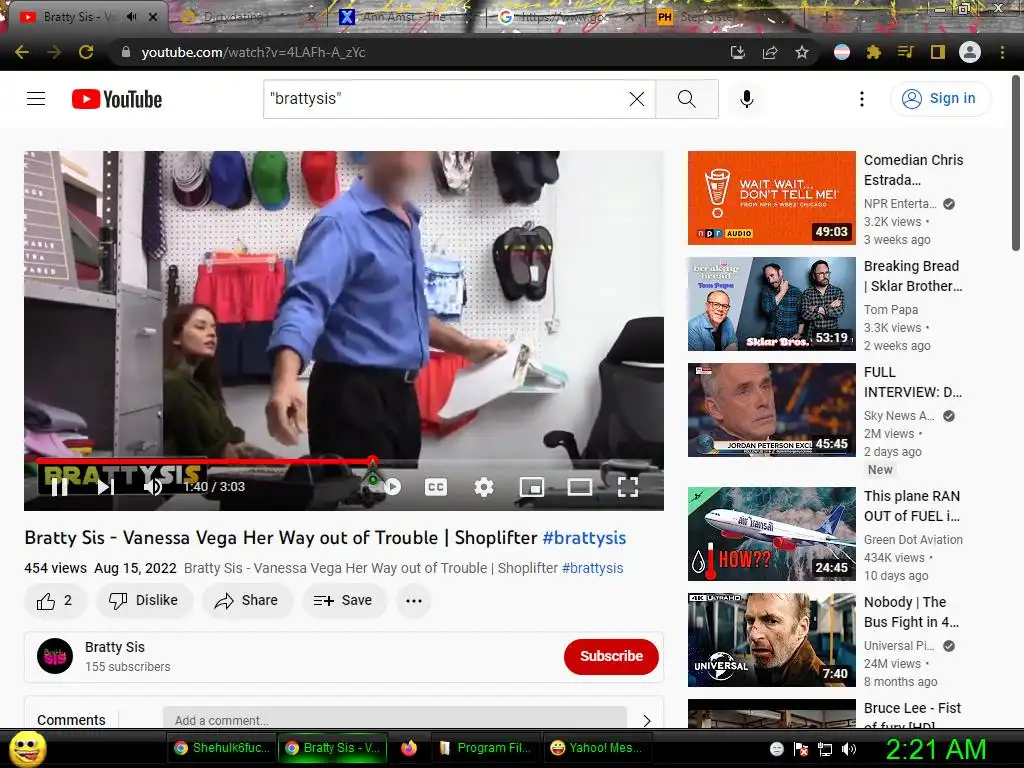Open system tray volume icon
This screenshot has height=768, width=1024.
[x=849, y=749]
